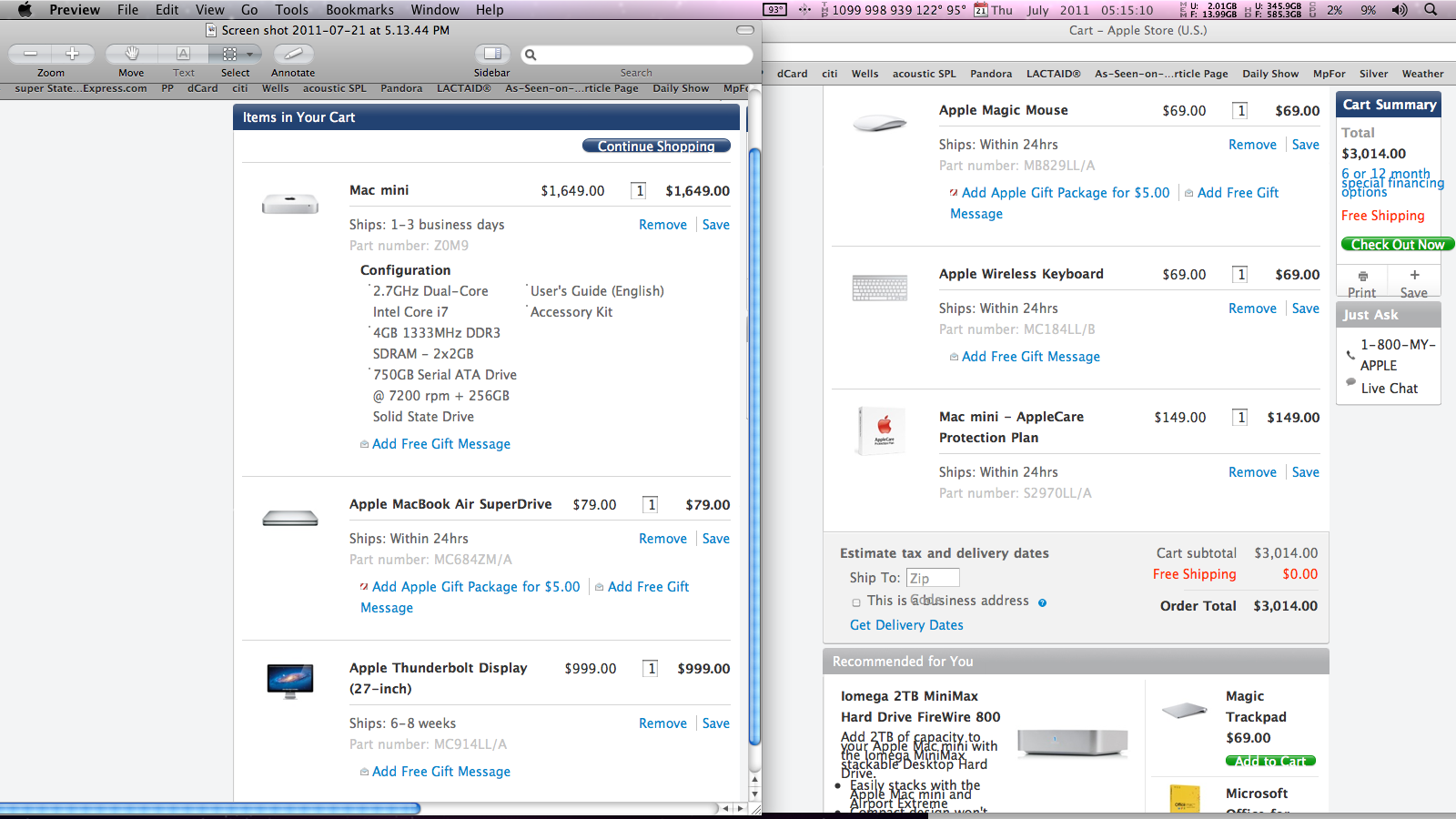The width and height of the screenshot is (1456, 819).
Task: Click the magnifier icon in Preview search field
Action: 531,55
